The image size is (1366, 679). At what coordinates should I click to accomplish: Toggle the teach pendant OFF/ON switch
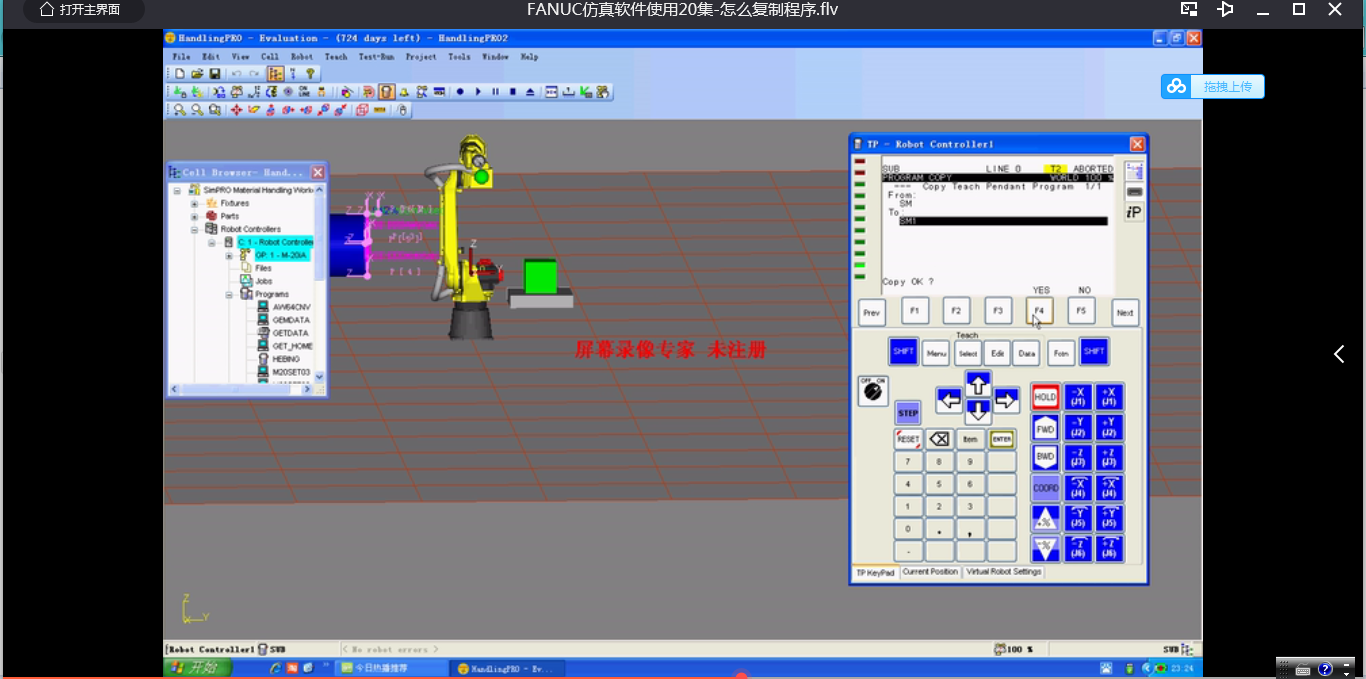(x=872, y=391)
